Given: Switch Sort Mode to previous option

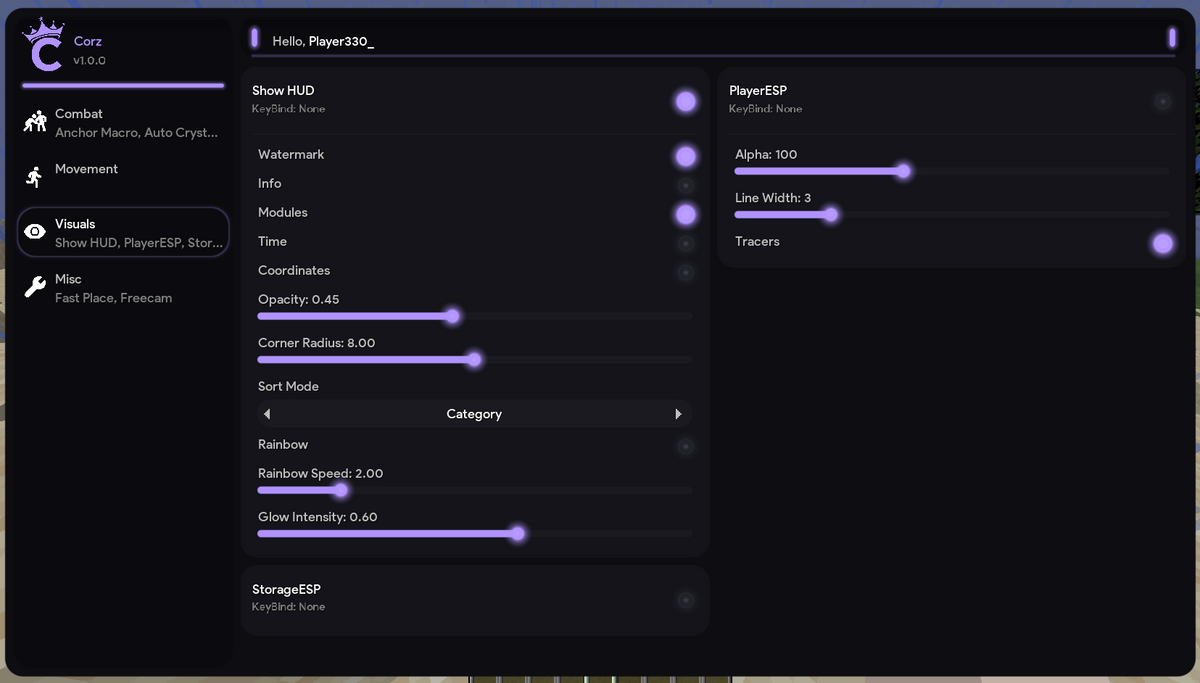Looking at the screenshot, I should point(267,414).
